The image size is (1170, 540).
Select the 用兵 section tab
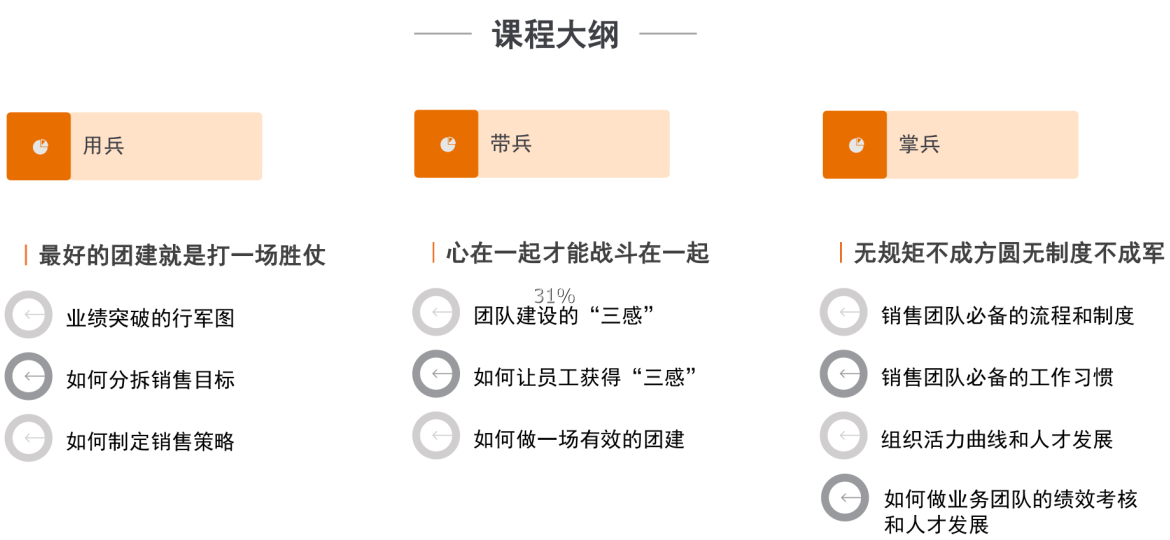point(134,146)
